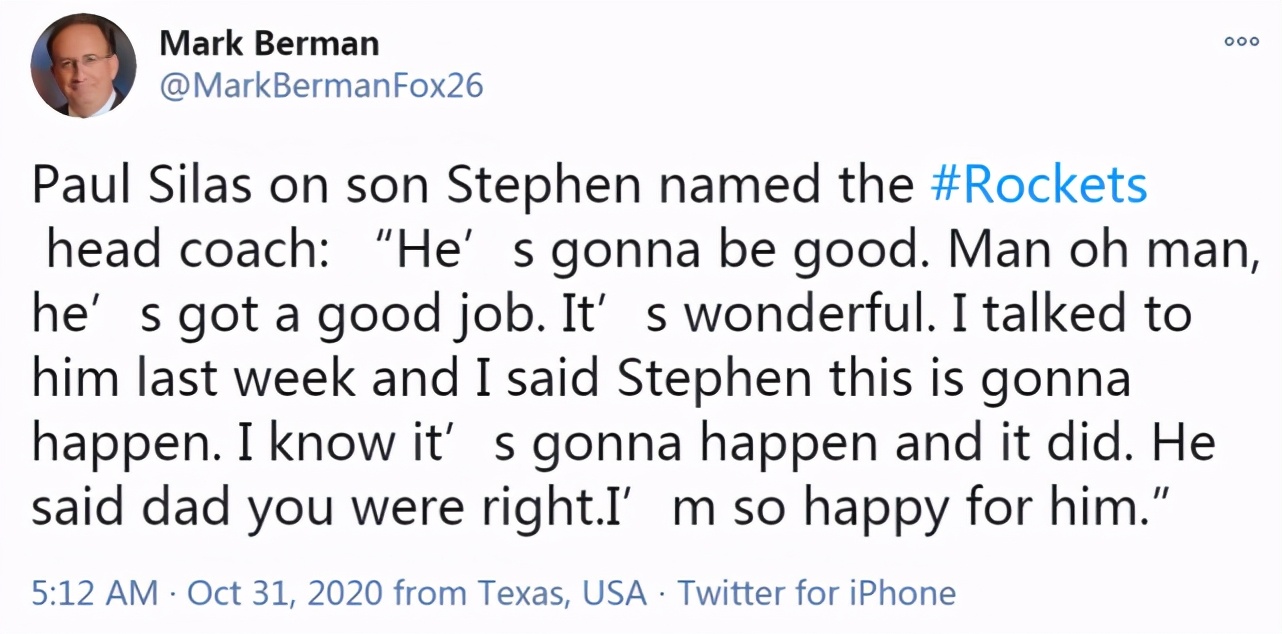Image resolution: width=1282 pixels, height=634 pixels.
Task: Click the Twitter for iPhone source label
Action: (x=817, y=593)
